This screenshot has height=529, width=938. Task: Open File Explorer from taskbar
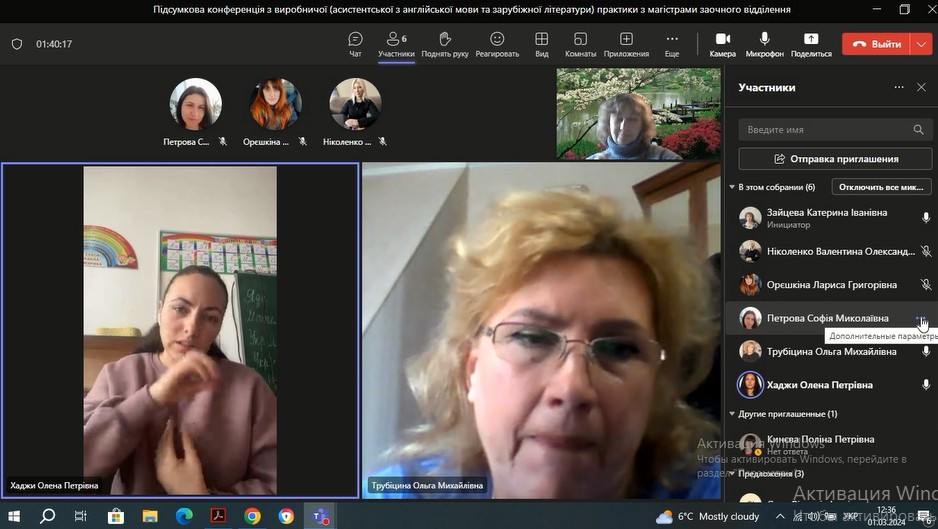click(x=150, y=516)
